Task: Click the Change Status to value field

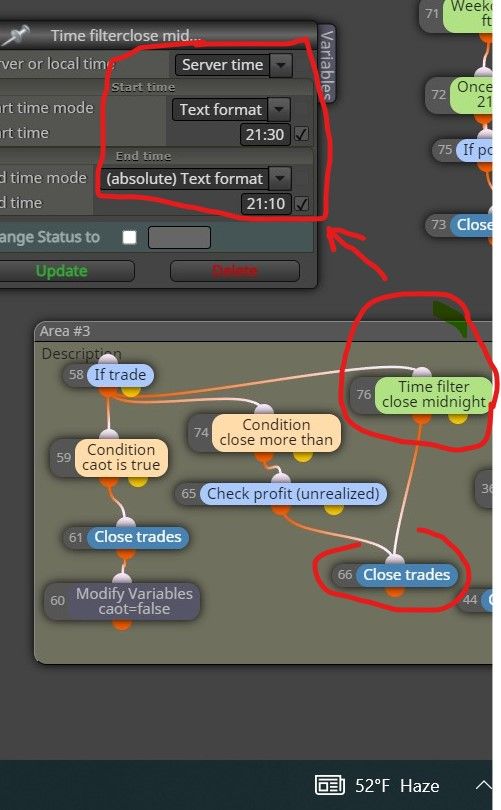Action: (x=179, y=237)
